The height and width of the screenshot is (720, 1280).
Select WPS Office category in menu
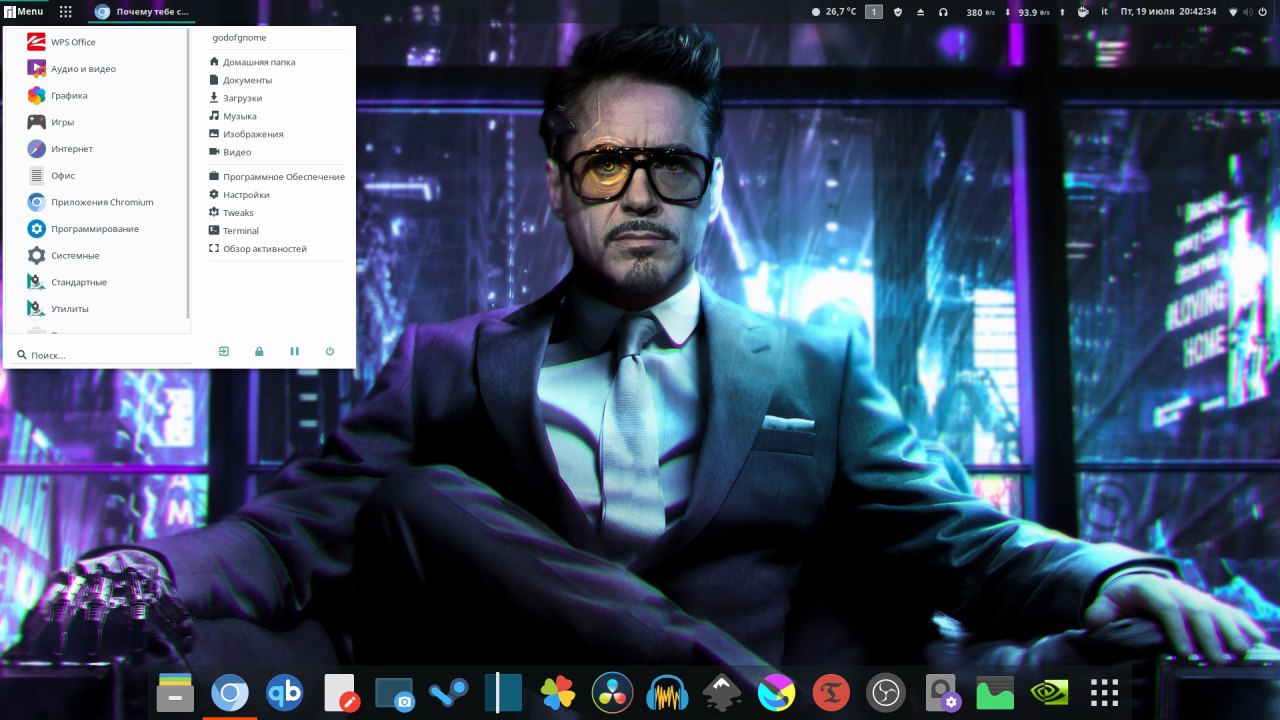pos(96,42)
